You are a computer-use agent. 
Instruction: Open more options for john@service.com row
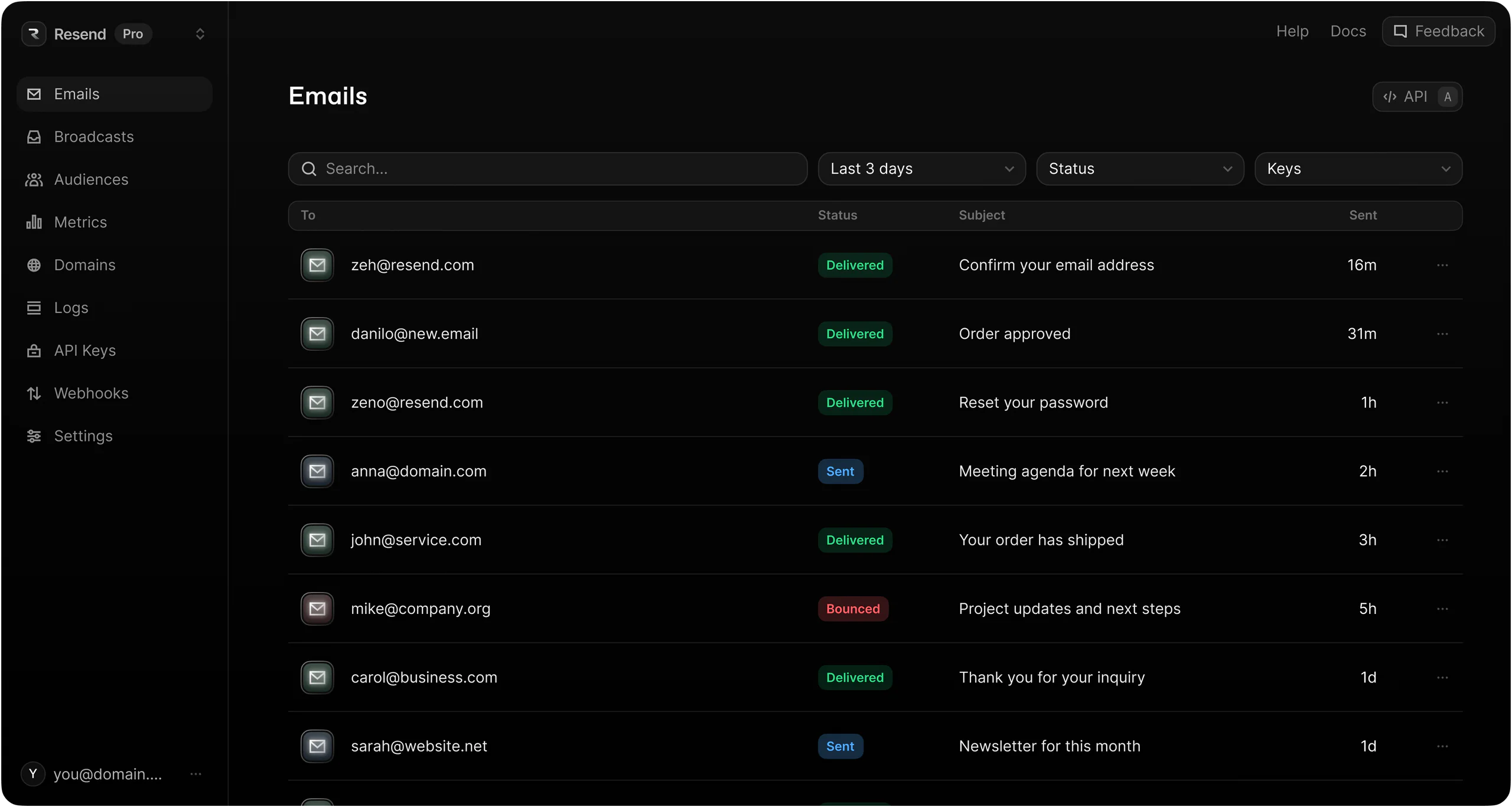point(1442,540)
